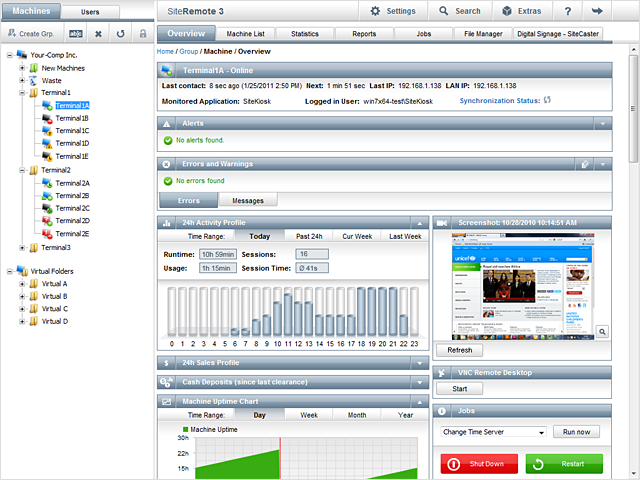Expand the Terminal3 group in the tree
Viewport: 640px width, 480px height.
22,247
